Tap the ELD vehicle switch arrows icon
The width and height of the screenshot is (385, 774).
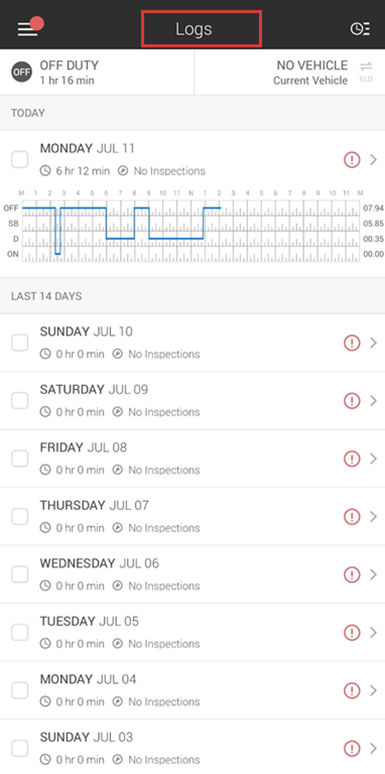pyautogui.click(x=366, y=71)
